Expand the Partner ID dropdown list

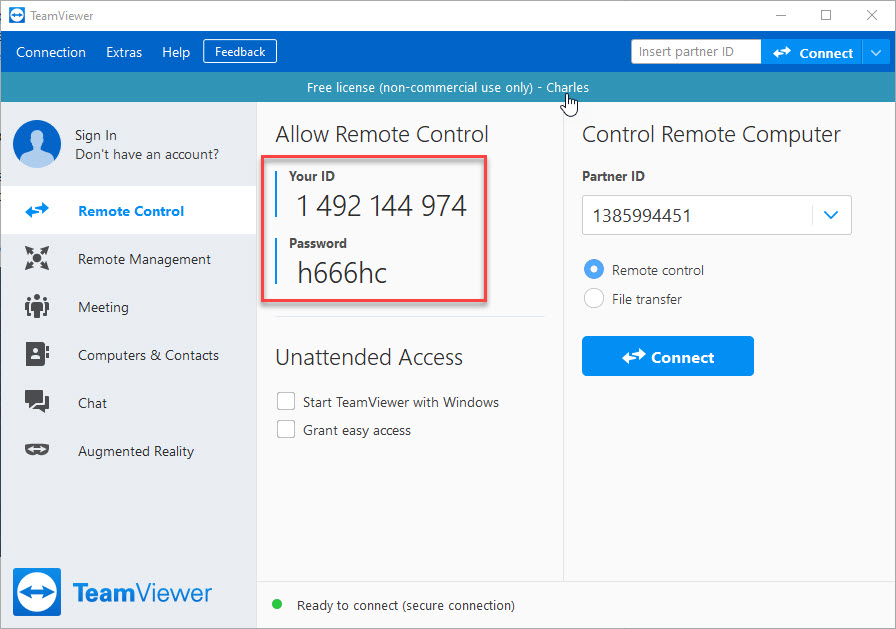pos(830,215)
